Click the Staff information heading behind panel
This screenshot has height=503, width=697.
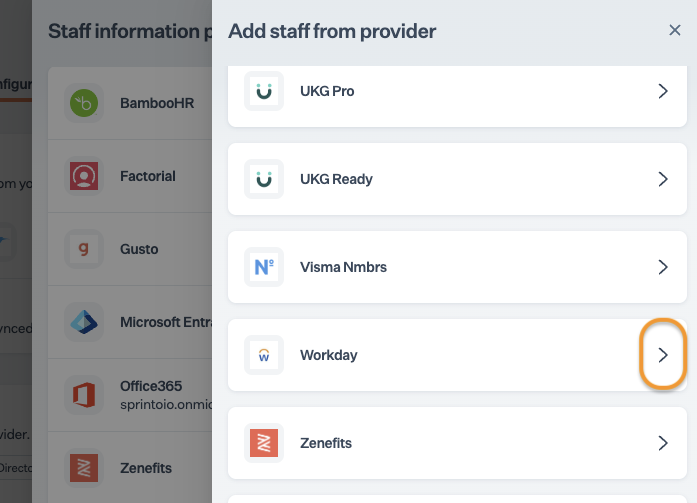pyautogui.click(x=130, y=31)
